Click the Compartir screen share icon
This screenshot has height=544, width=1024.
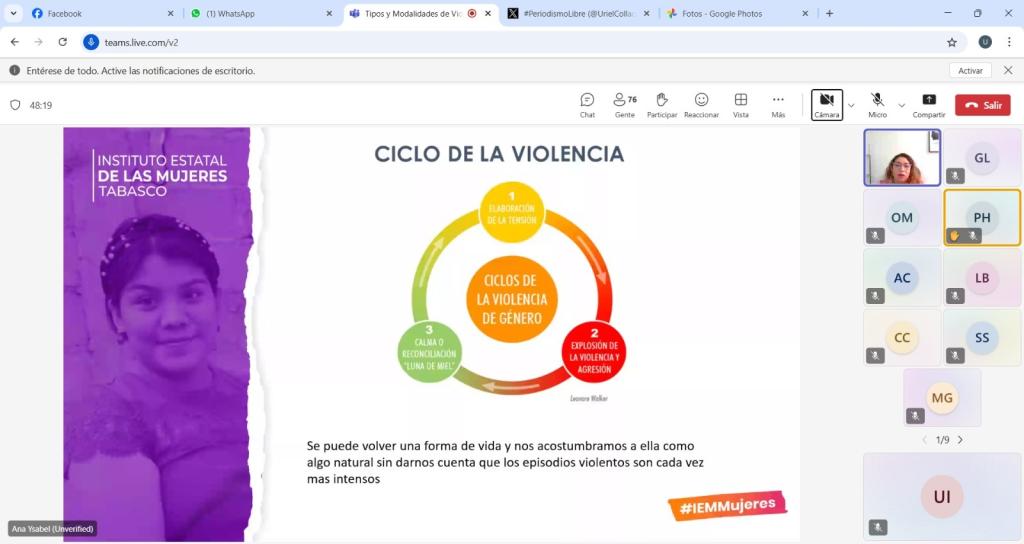[x=929, y=104]
